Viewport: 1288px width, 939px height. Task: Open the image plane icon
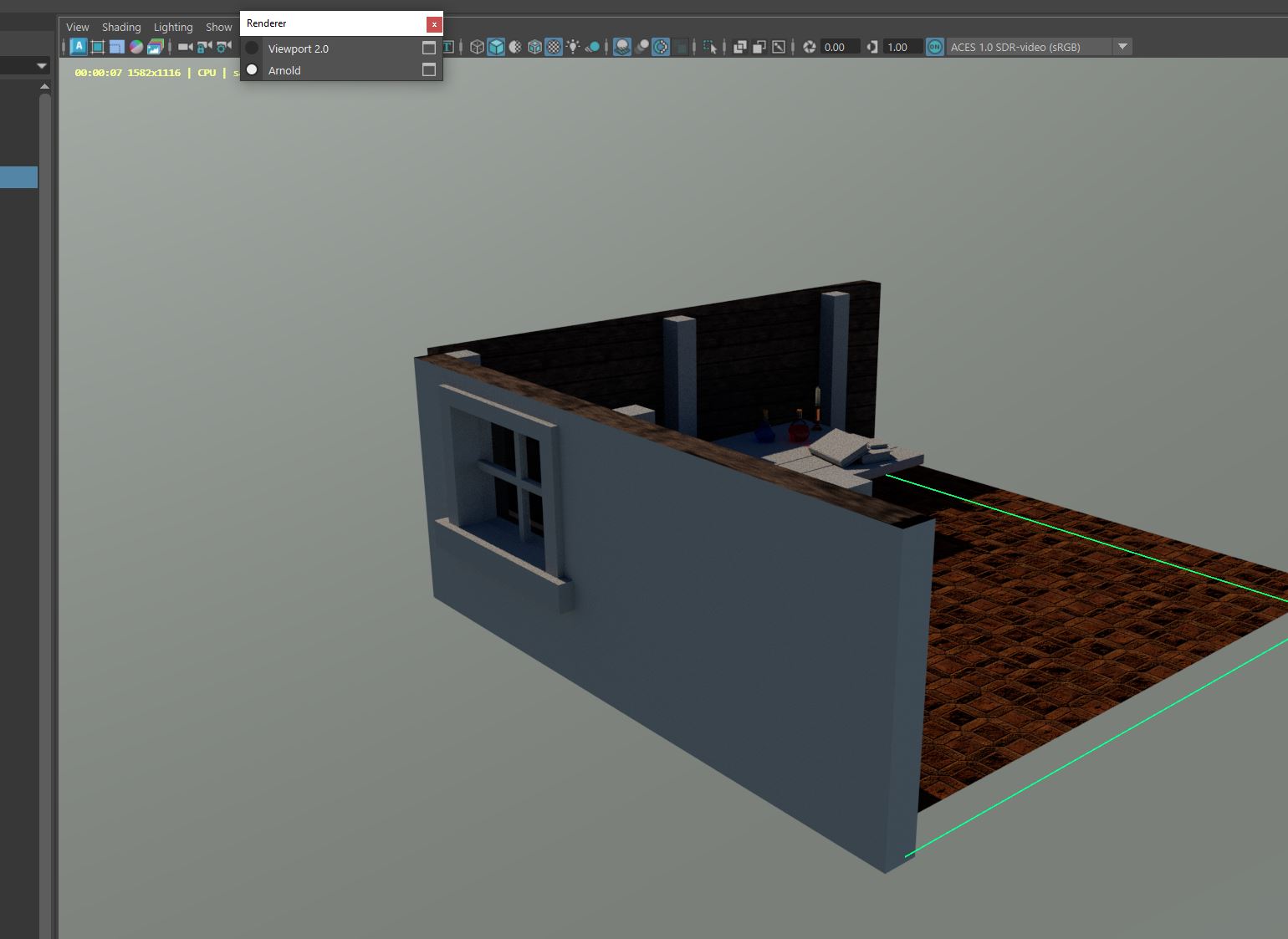[155, 47]
